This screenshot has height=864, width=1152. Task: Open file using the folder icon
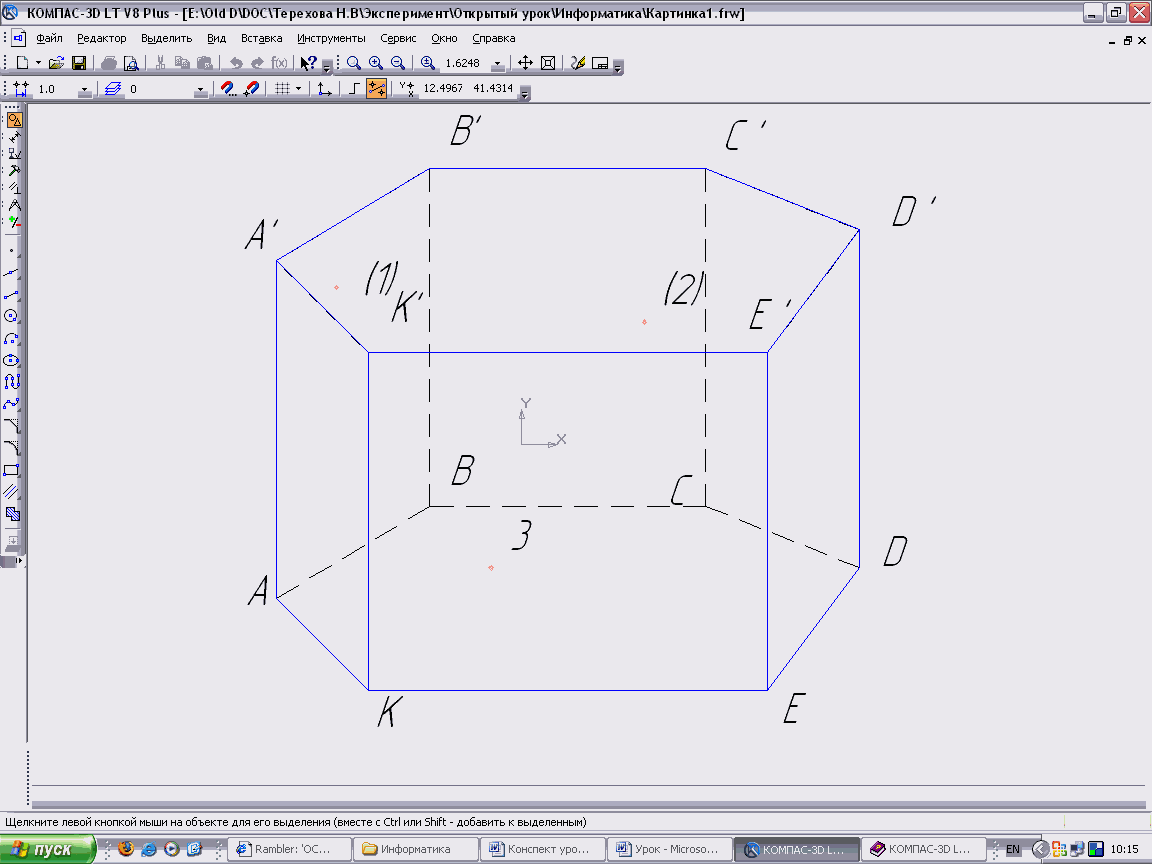pyautogui.click(x=57, y=63)
